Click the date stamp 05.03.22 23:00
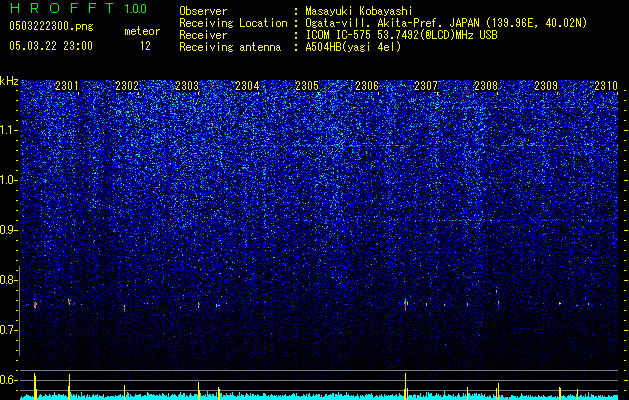The image size is (629, 400). (51, 46)
